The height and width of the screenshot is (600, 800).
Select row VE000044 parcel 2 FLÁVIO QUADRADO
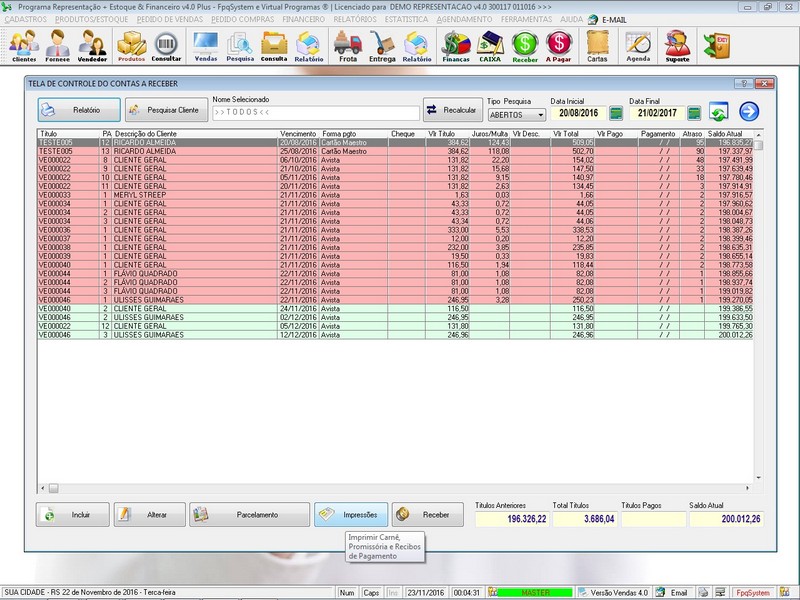click(x=395, y=282)
